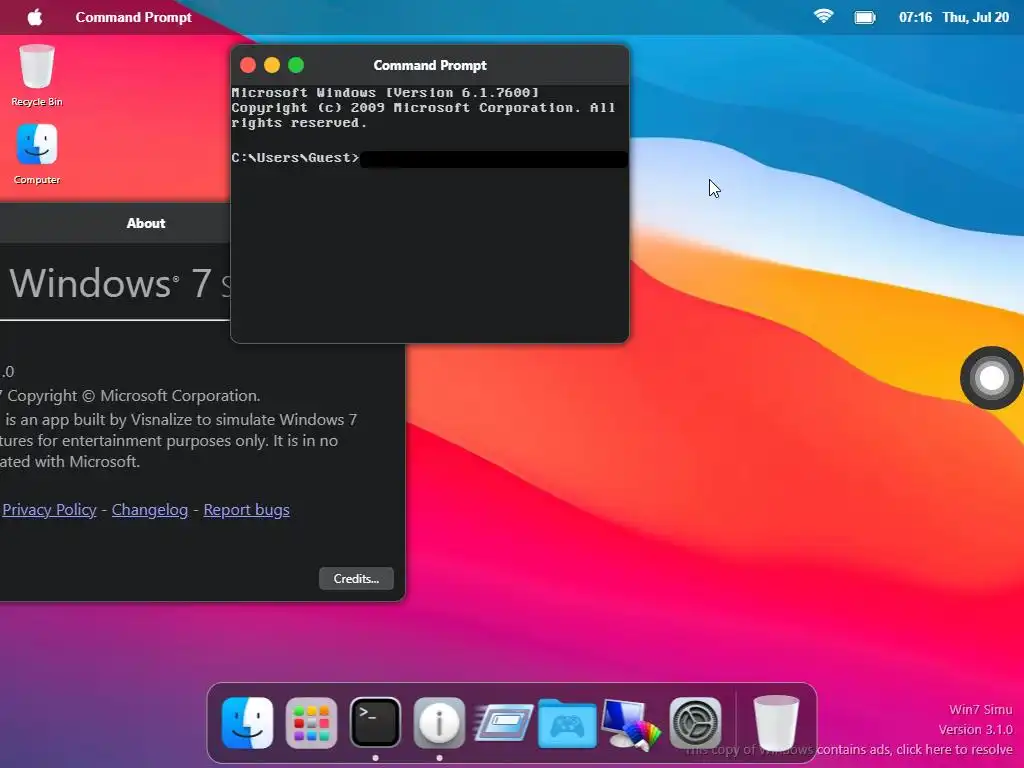Viewport: 1024px width, 768px height.
Task: Open the Report bugs link
Action: pos(246,509)
